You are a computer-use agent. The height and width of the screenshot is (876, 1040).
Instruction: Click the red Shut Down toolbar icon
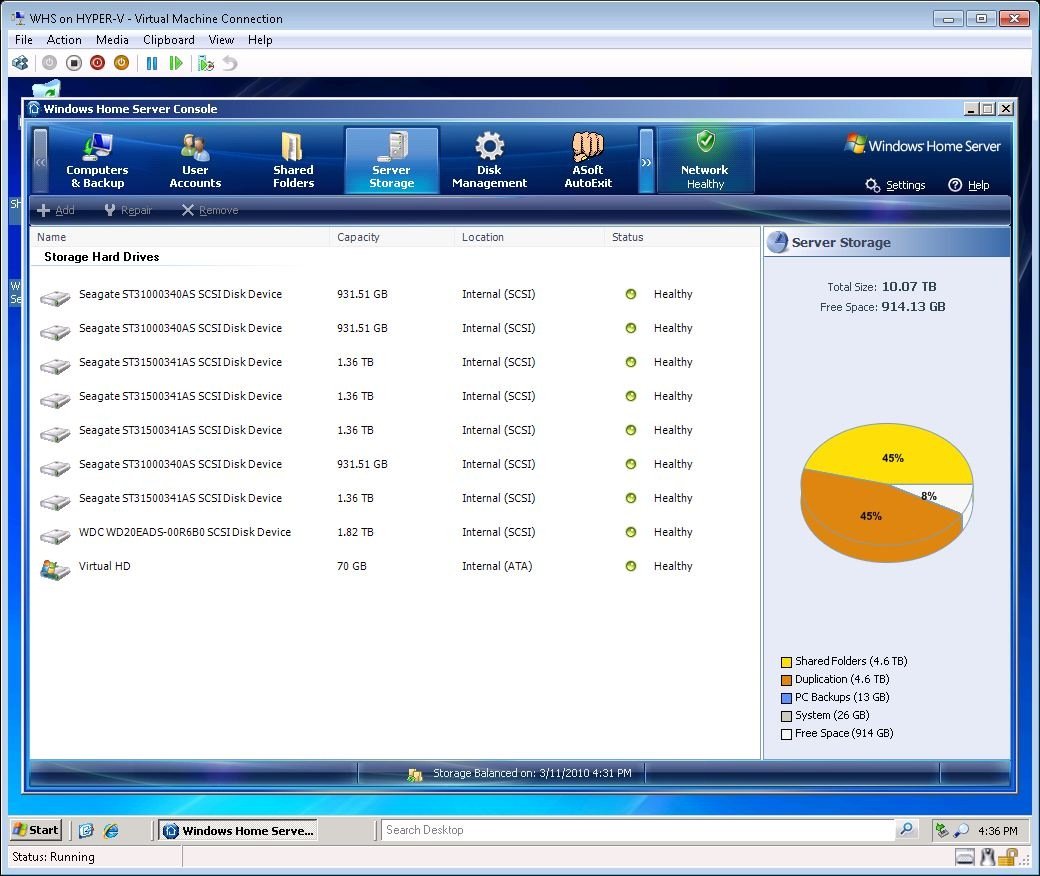[98, 63]
